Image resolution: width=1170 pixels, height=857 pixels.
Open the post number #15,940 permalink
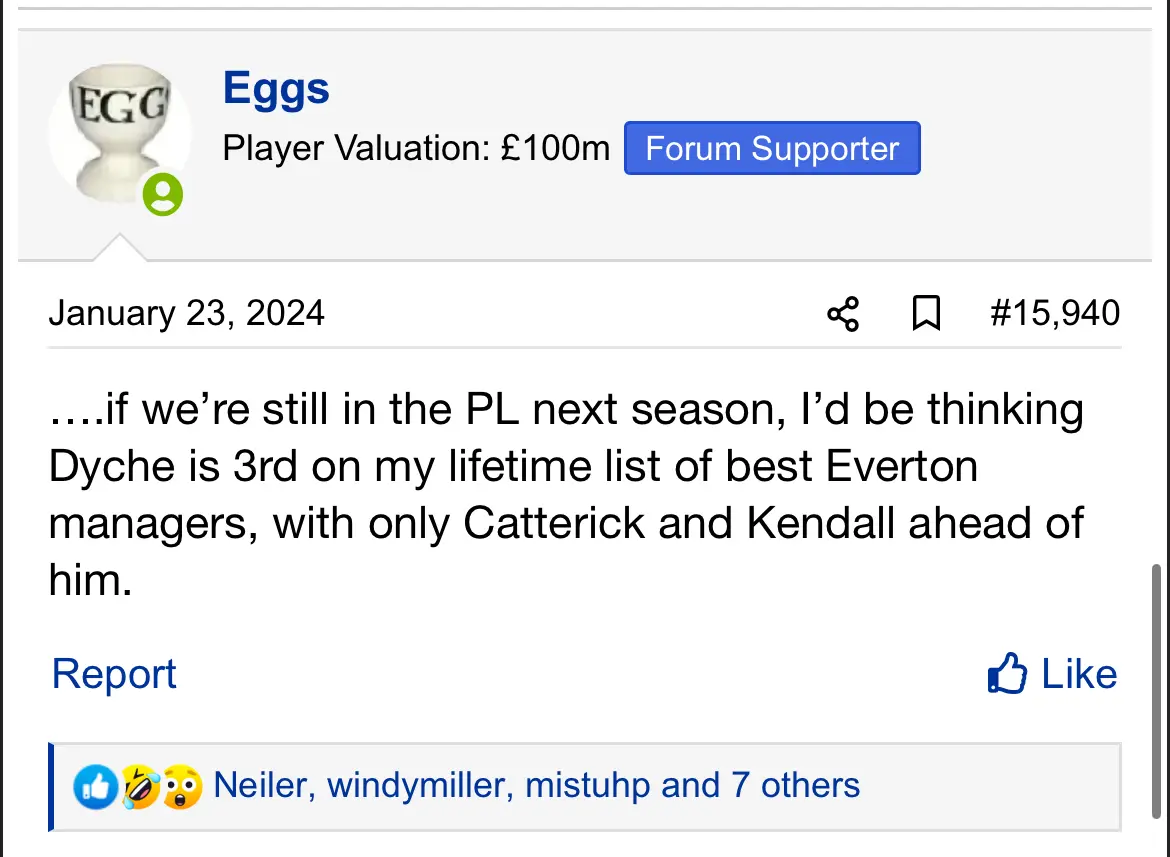(1054, 314)
